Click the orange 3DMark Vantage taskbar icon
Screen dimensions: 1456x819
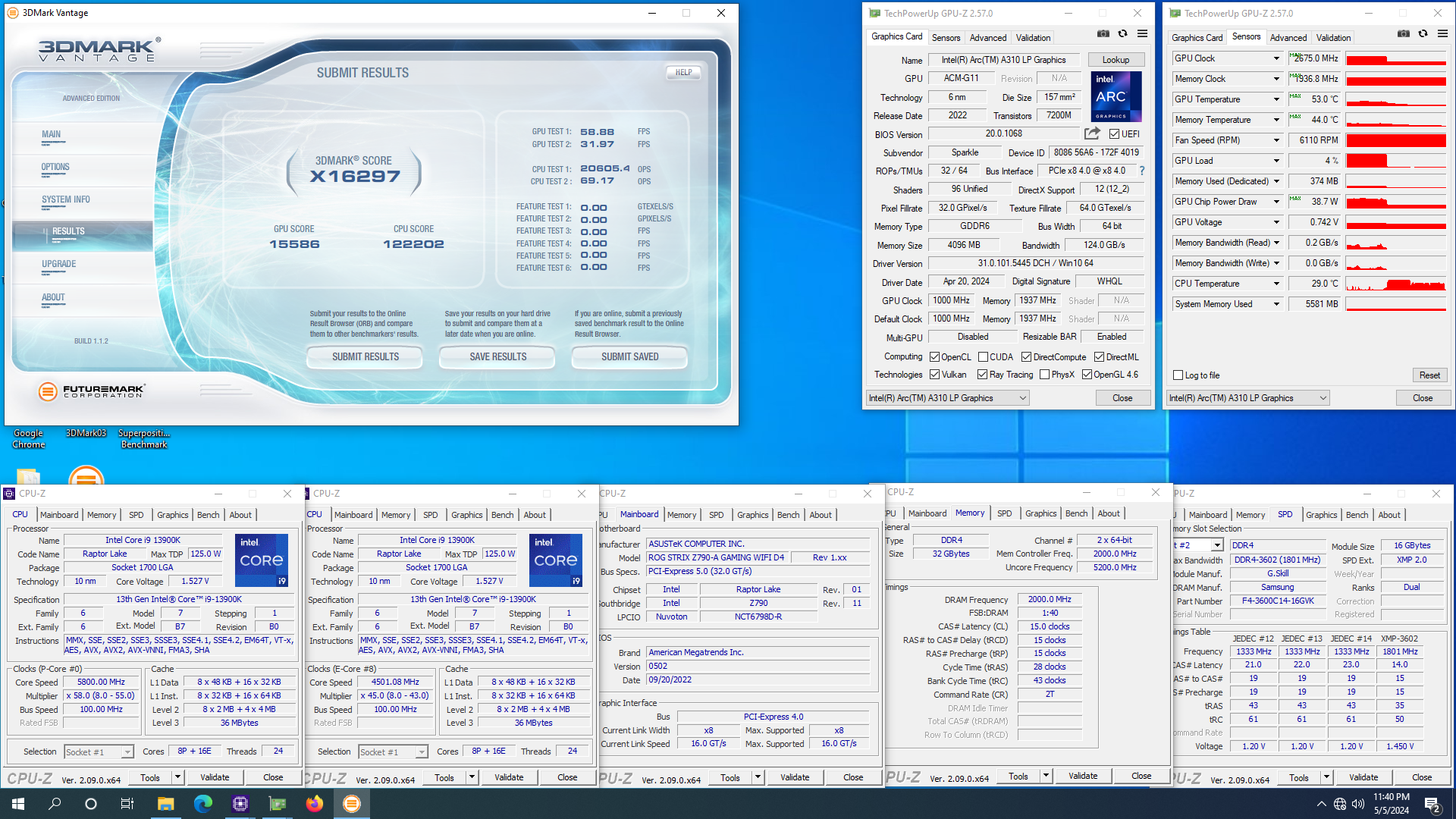tap(352, 804)
